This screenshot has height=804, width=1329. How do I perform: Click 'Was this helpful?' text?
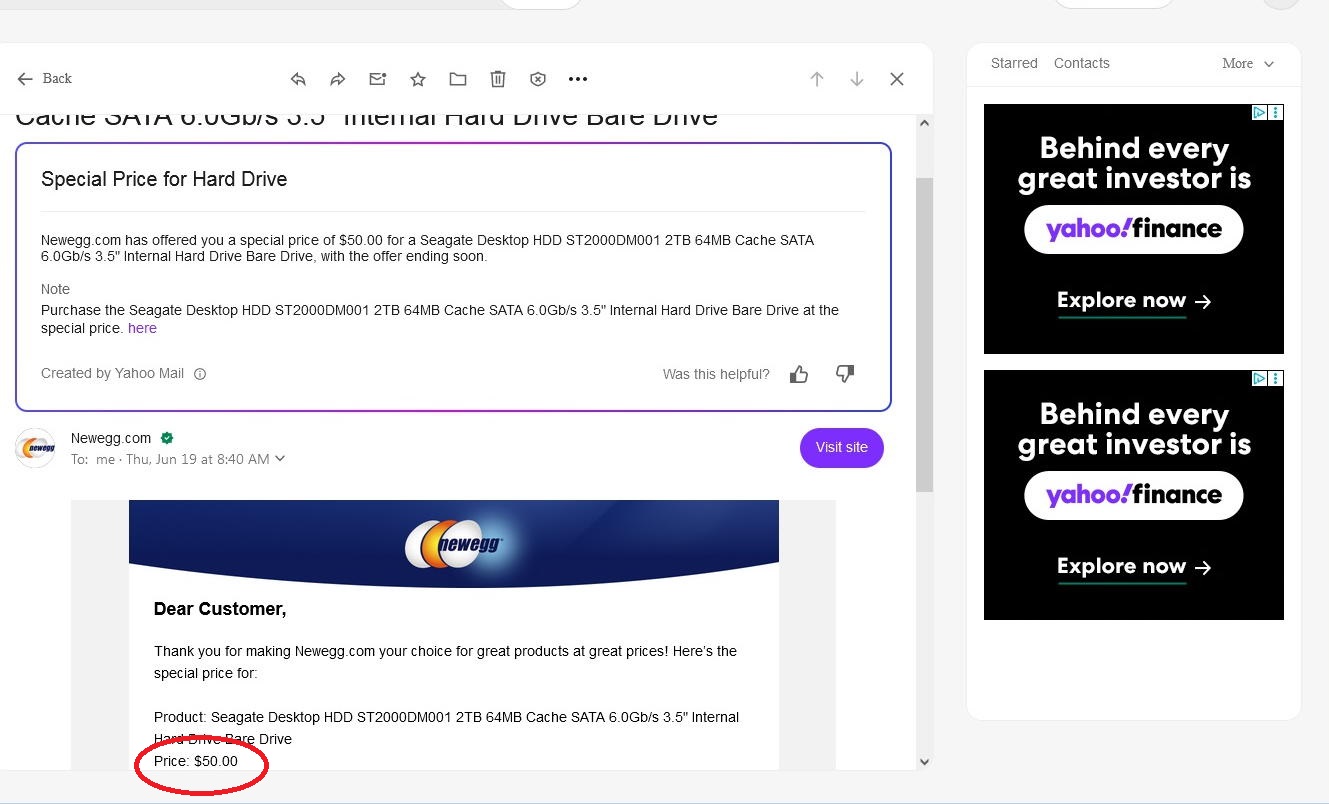click(716, 374)
